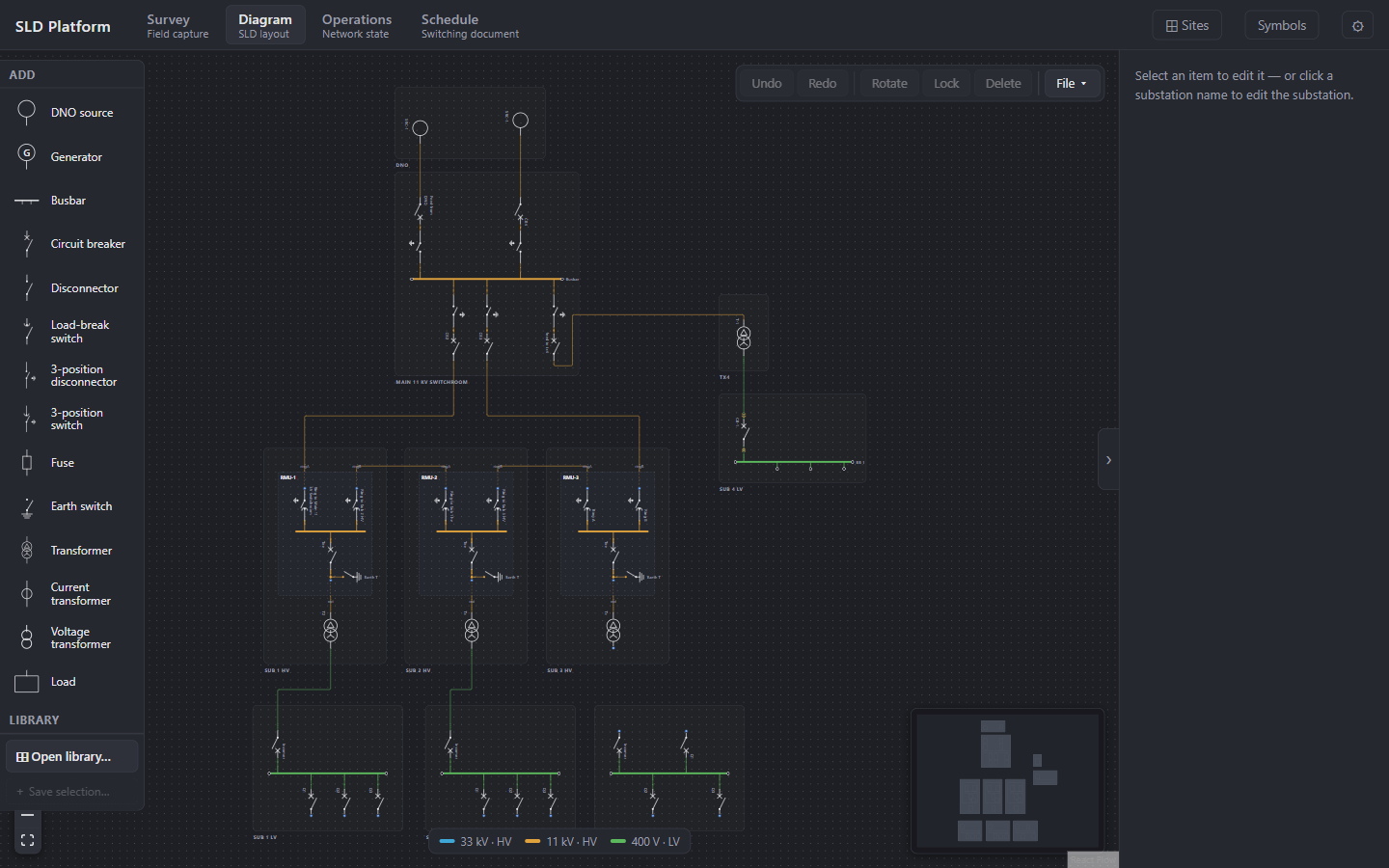The image size is (1389, 868).
Task: Select the DNO substation label
Action: point(401,165)
